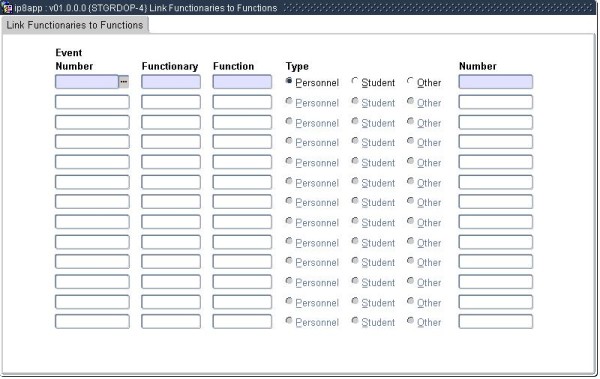Screen dimensions: 600x379
Task: Open the Event Number lookup ellipsis button
Action: tap(124, 82)
